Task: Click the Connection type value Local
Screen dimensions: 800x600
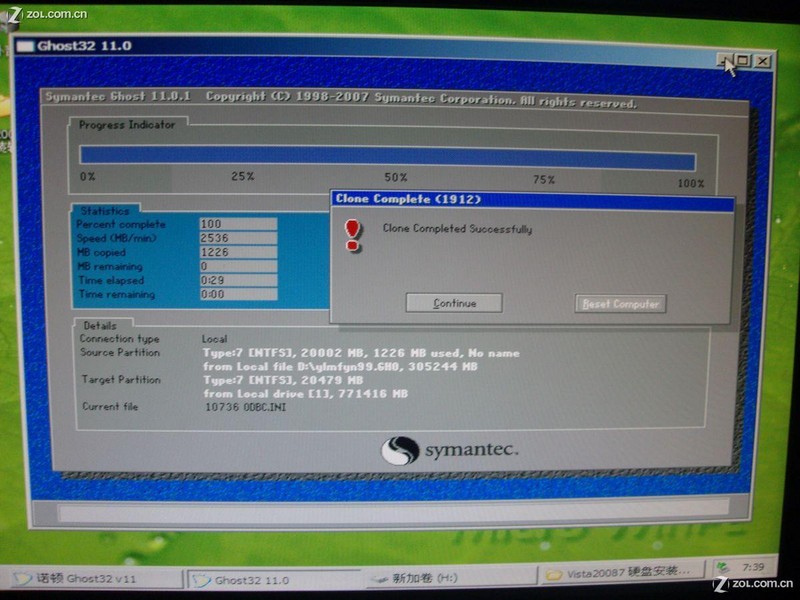Action: click(214, 339)
